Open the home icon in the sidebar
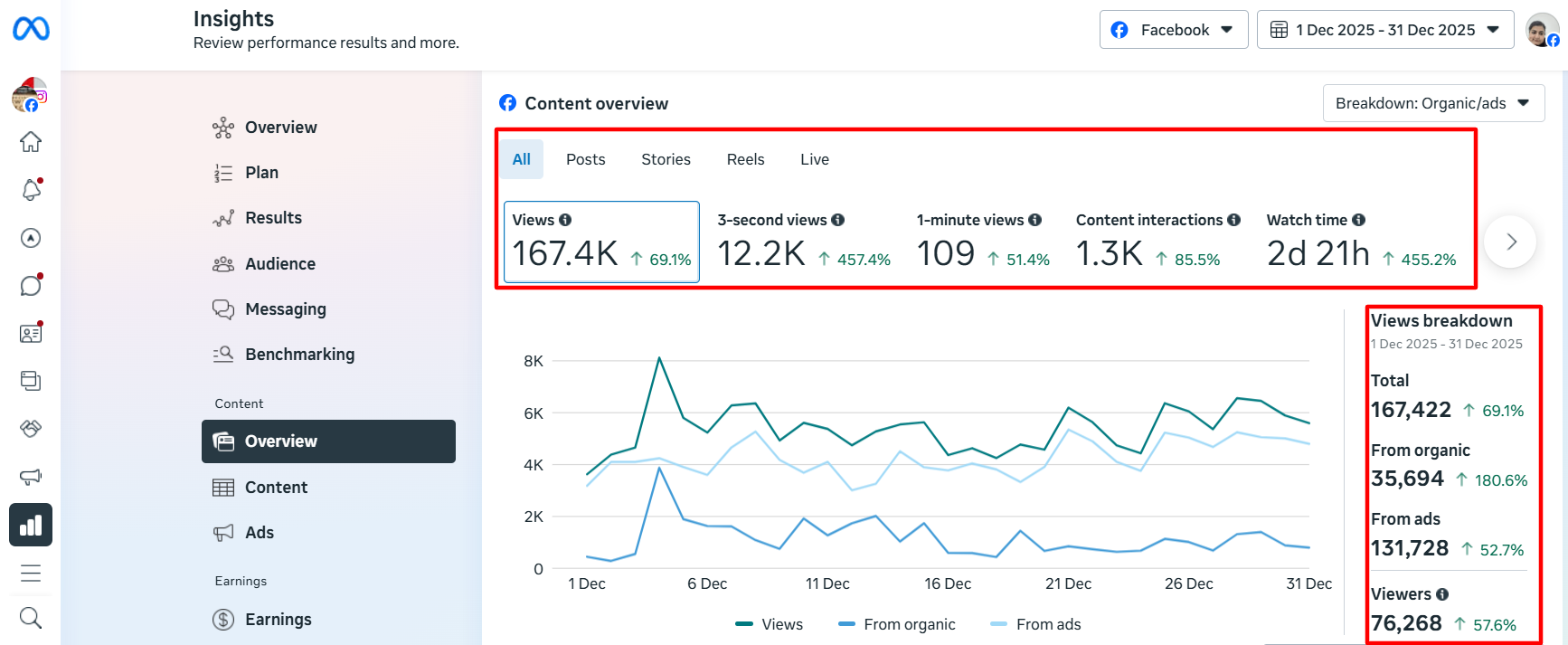The image size is (1568, 645). click(31, 142)
